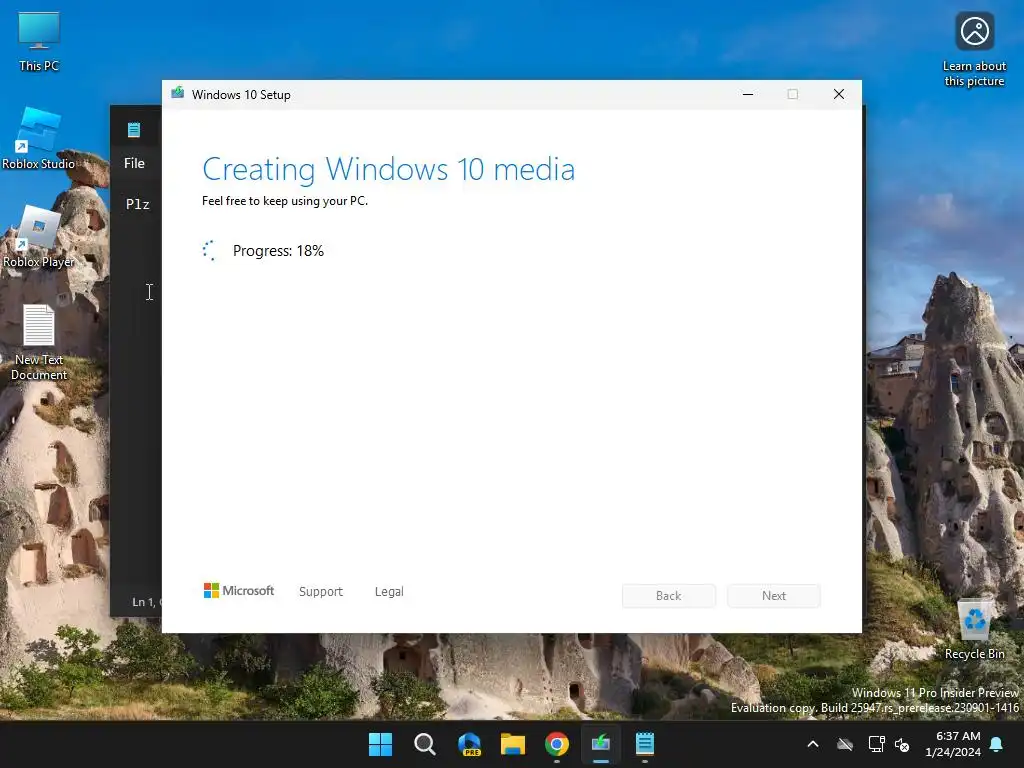The width and height of the screenshot is (1024, 768).
Task: Click inside Notepad text reading Plz
Action: pyautogui.click(x=138, y=204)
